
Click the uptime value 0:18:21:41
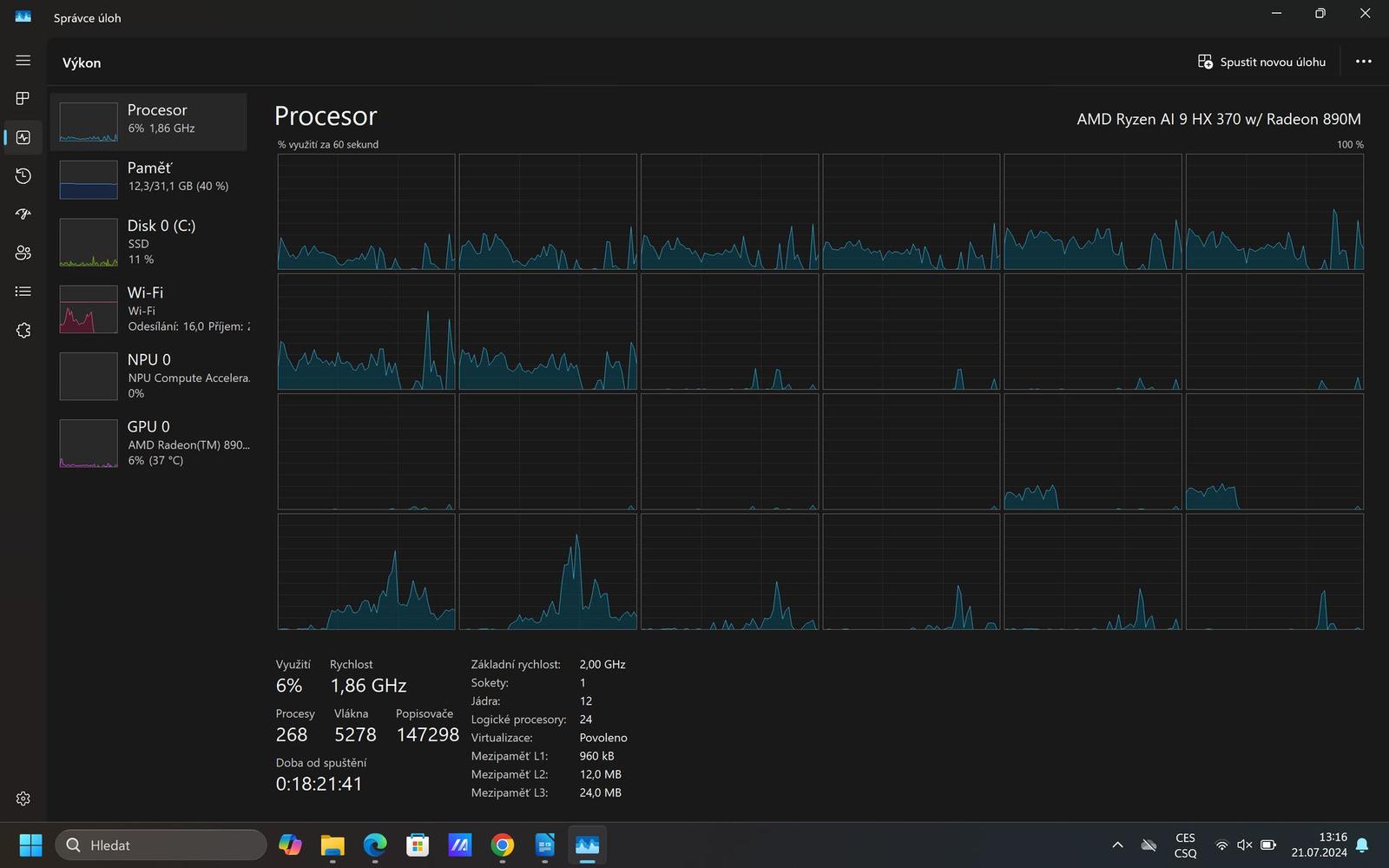pyautogui.click(x=319, y=784)
